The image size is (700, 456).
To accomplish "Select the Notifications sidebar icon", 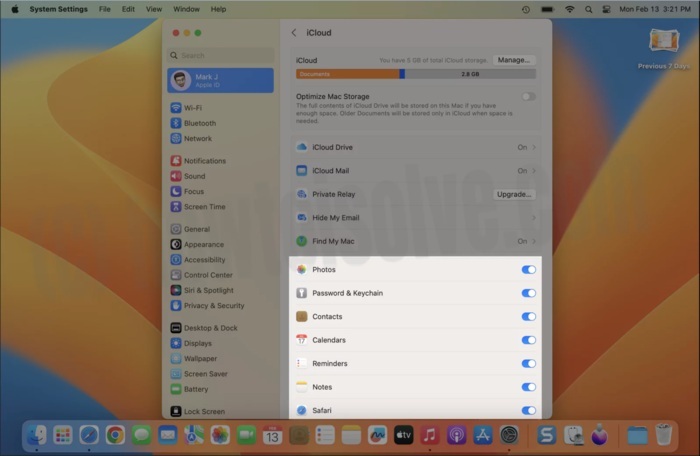I will 176,161.
